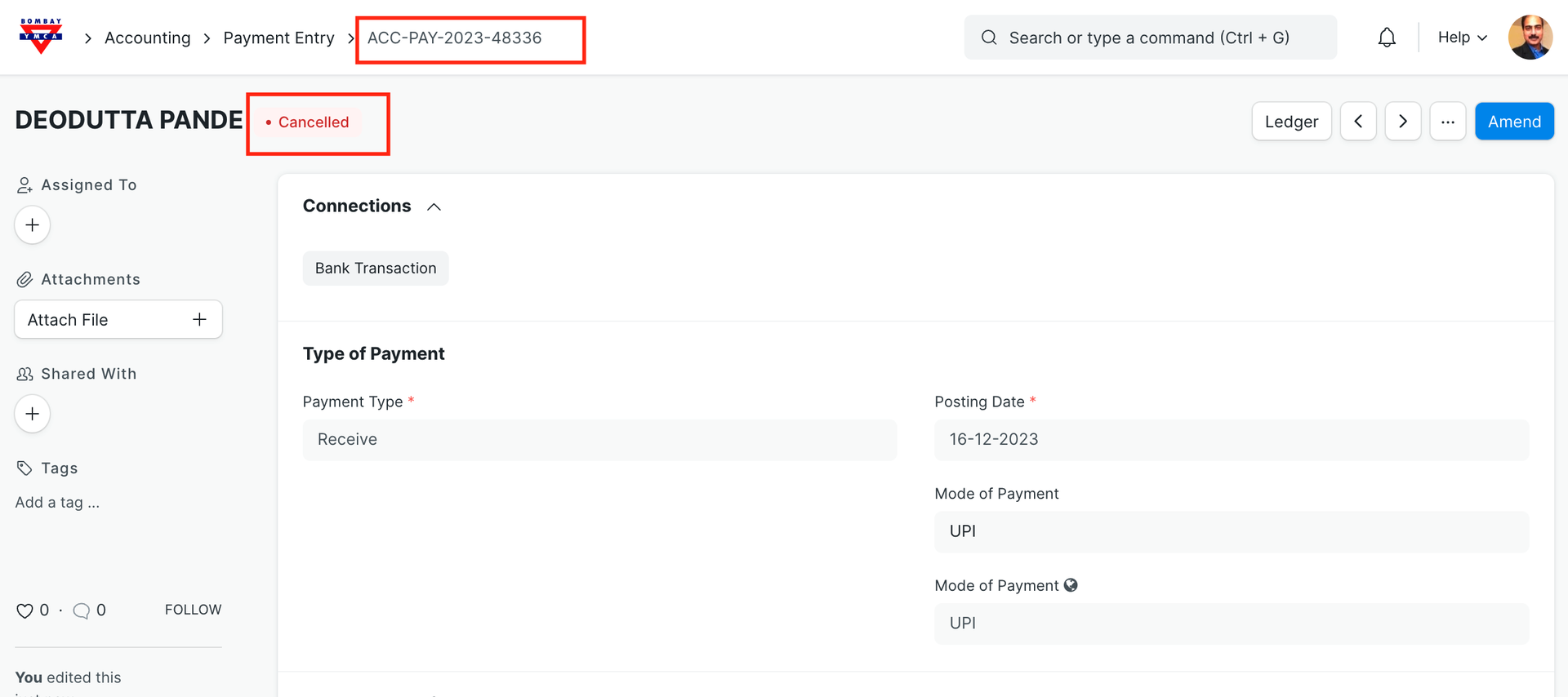Viewport: 1568px width, 697px height.
Task: Open the notifications bell
Action: [x=1387, y=38]
